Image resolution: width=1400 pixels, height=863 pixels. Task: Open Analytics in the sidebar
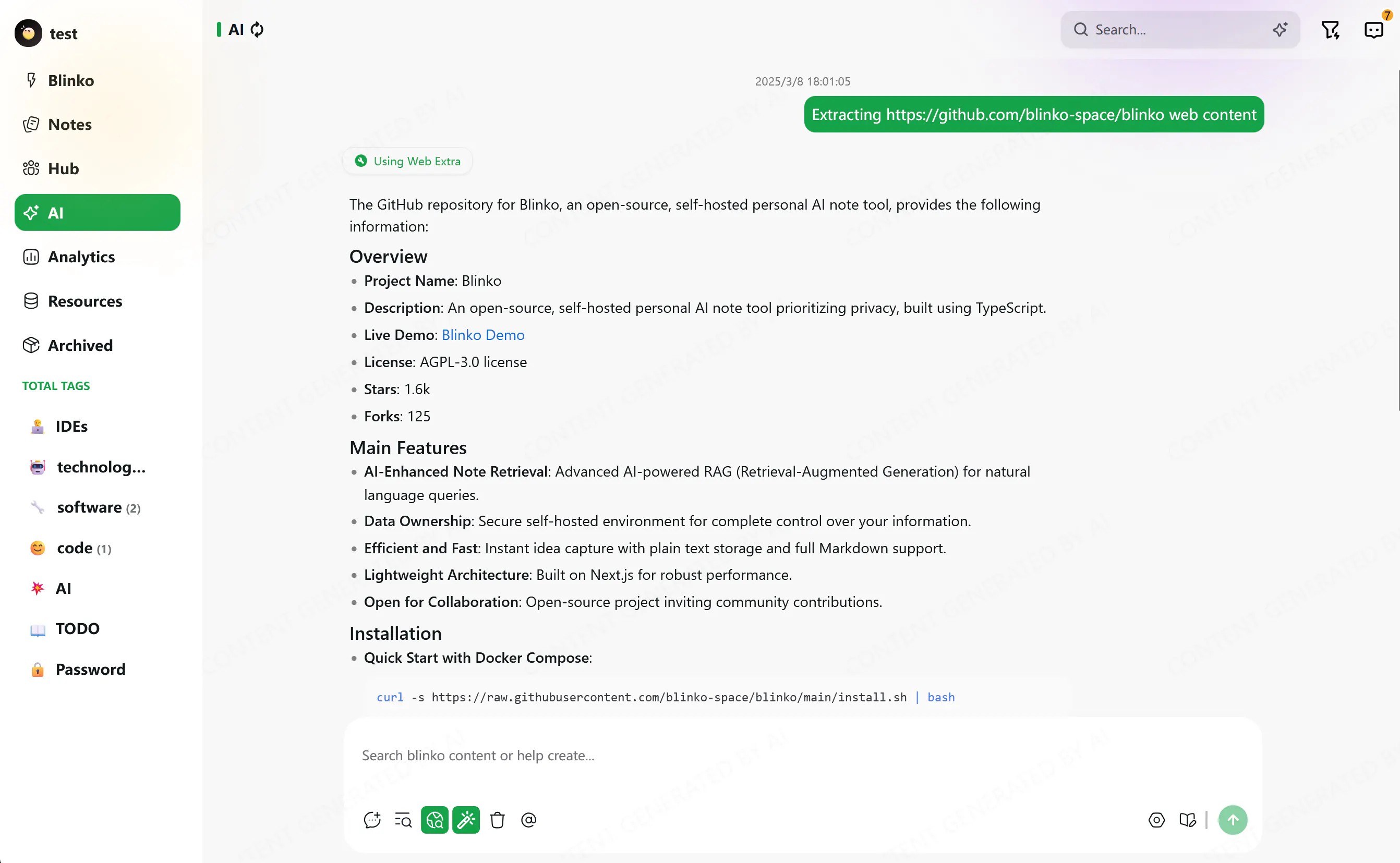click(98, 257)
